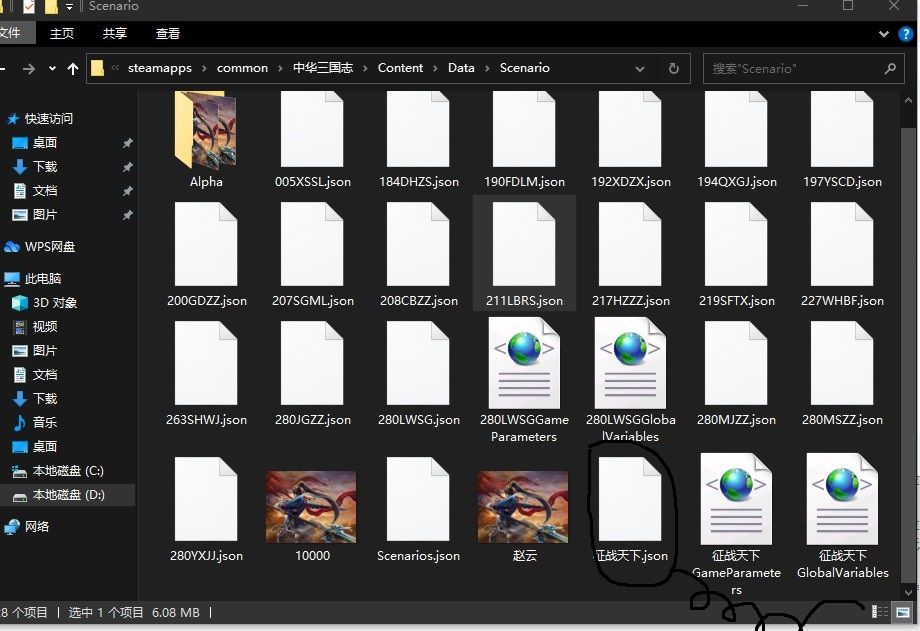The height and width of the screenshot is (631, 920).
Task: Go up one folder level
Action: pyautogui.click(x=73, y=69)
